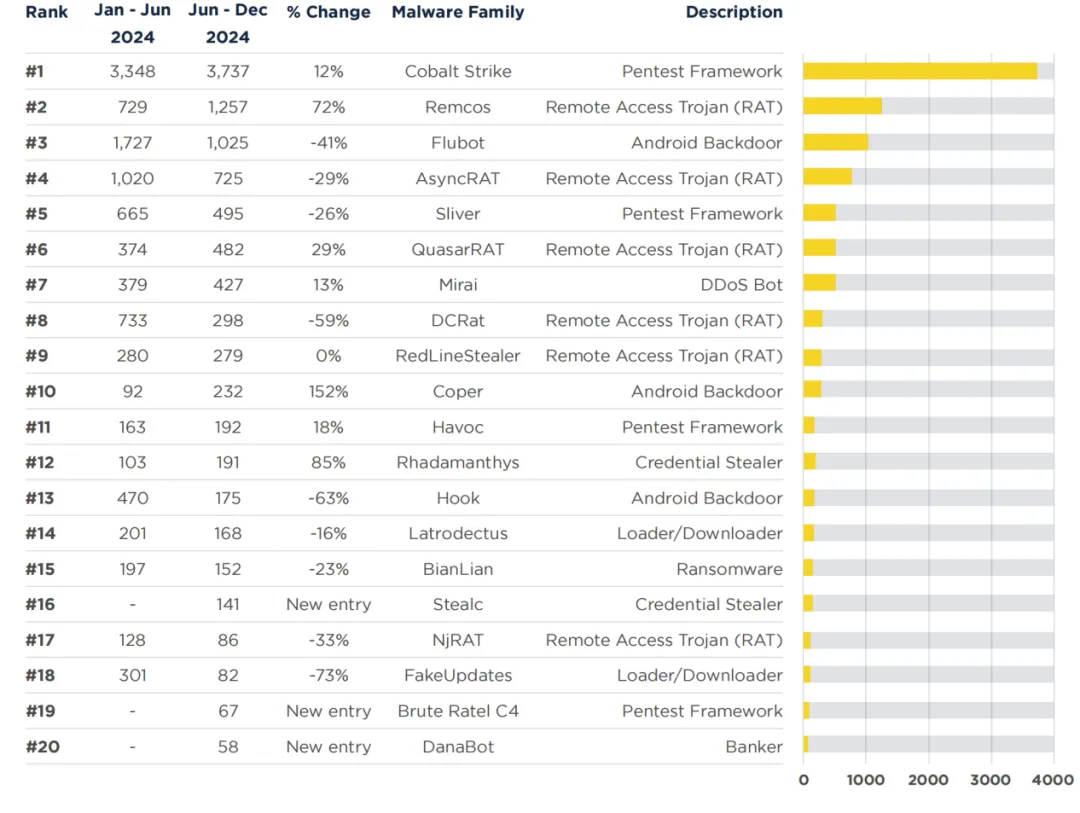Select the Remcos yellow bar in chart

click(x=842, y=106)
